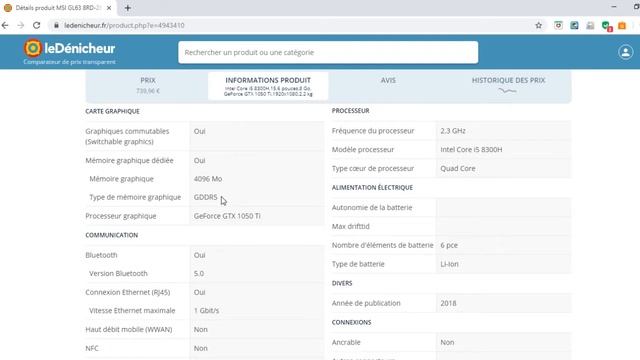Click the 'ALIMENTATION ÉLECTRIQUE' heading
The image size is (640, 360).
coord(372,187)
